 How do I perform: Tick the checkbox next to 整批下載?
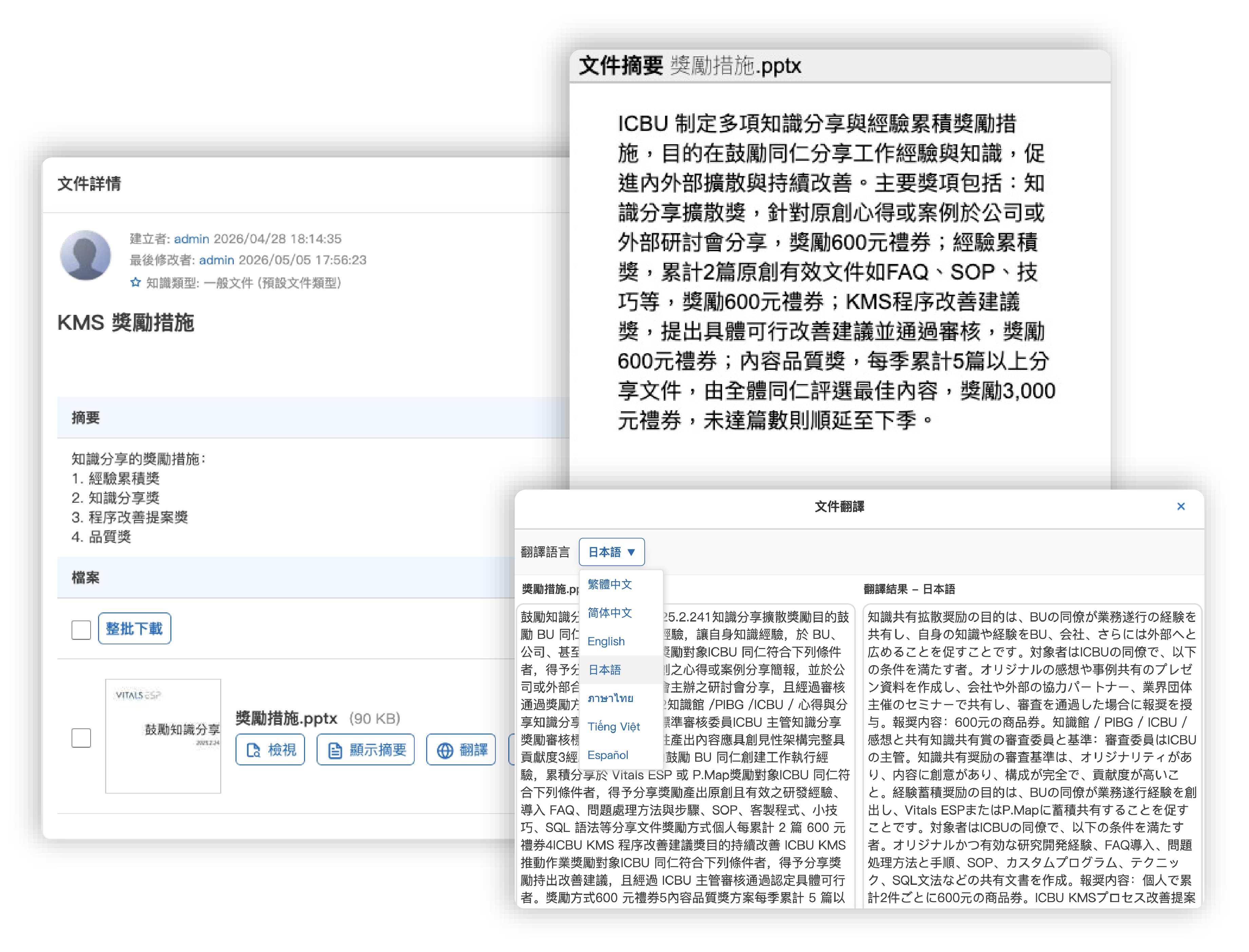tap(81, 630)
